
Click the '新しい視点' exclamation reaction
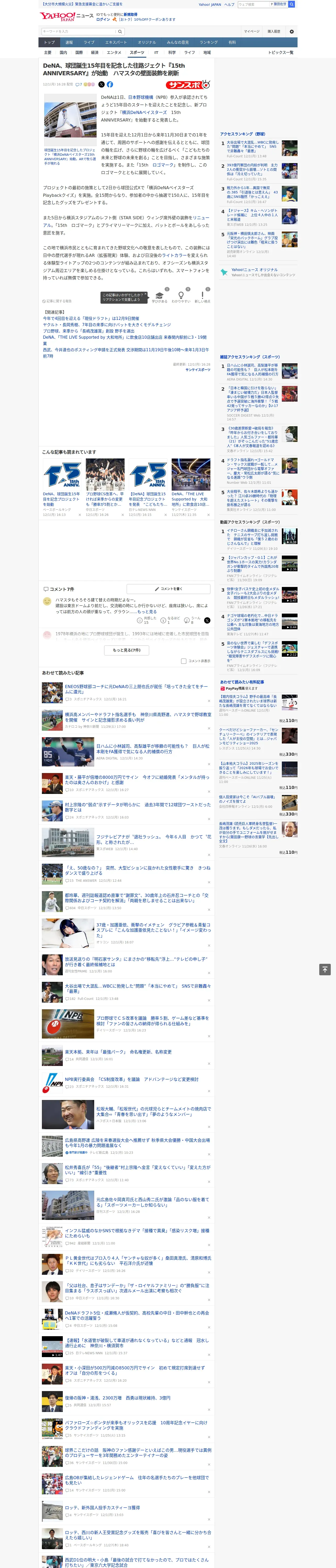[203, 296]
